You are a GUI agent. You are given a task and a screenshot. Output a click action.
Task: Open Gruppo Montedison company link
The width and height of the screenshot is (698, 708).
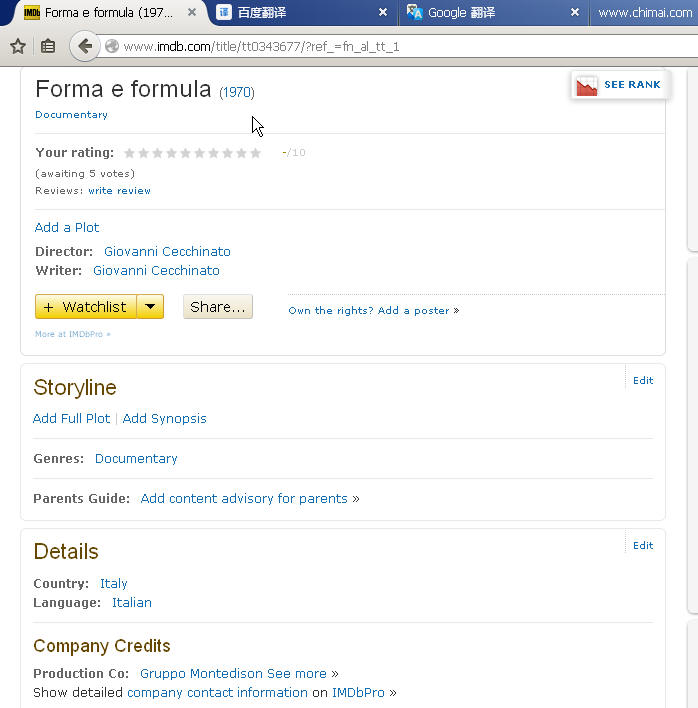[201, 673]
